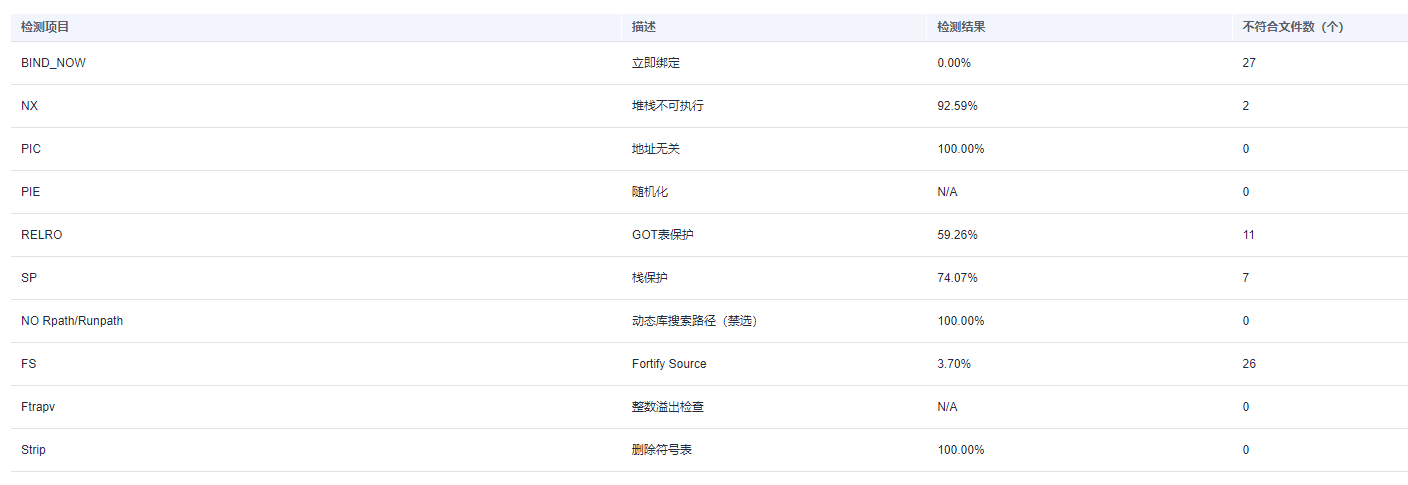Image resolution: width=1408 pixels, height=485 pixels.
Task: Select the FS check item
Action: 28,364
